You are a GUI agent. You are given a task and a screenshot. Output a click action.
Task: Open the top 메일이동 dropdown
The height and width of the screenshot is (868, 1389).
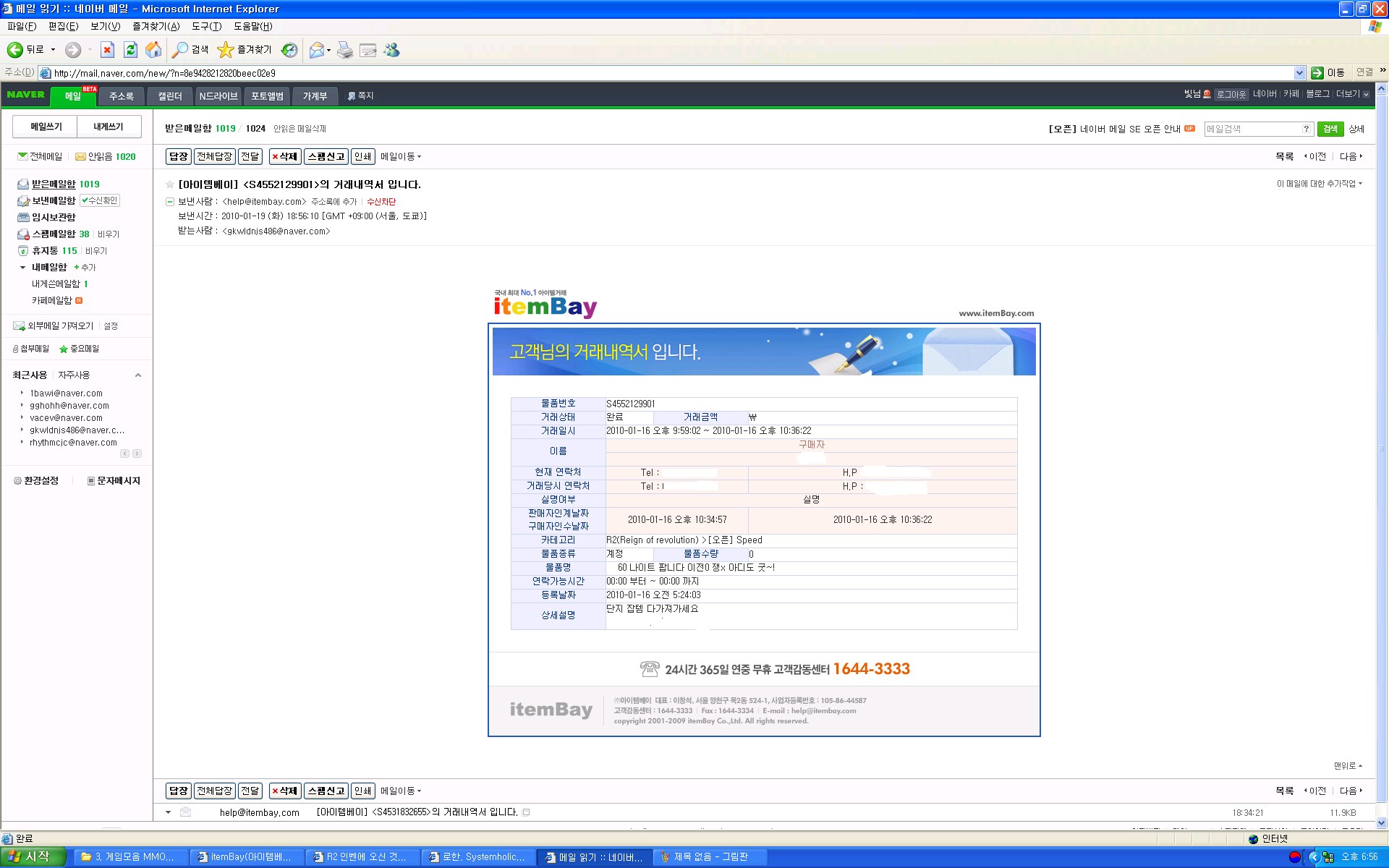401,156
